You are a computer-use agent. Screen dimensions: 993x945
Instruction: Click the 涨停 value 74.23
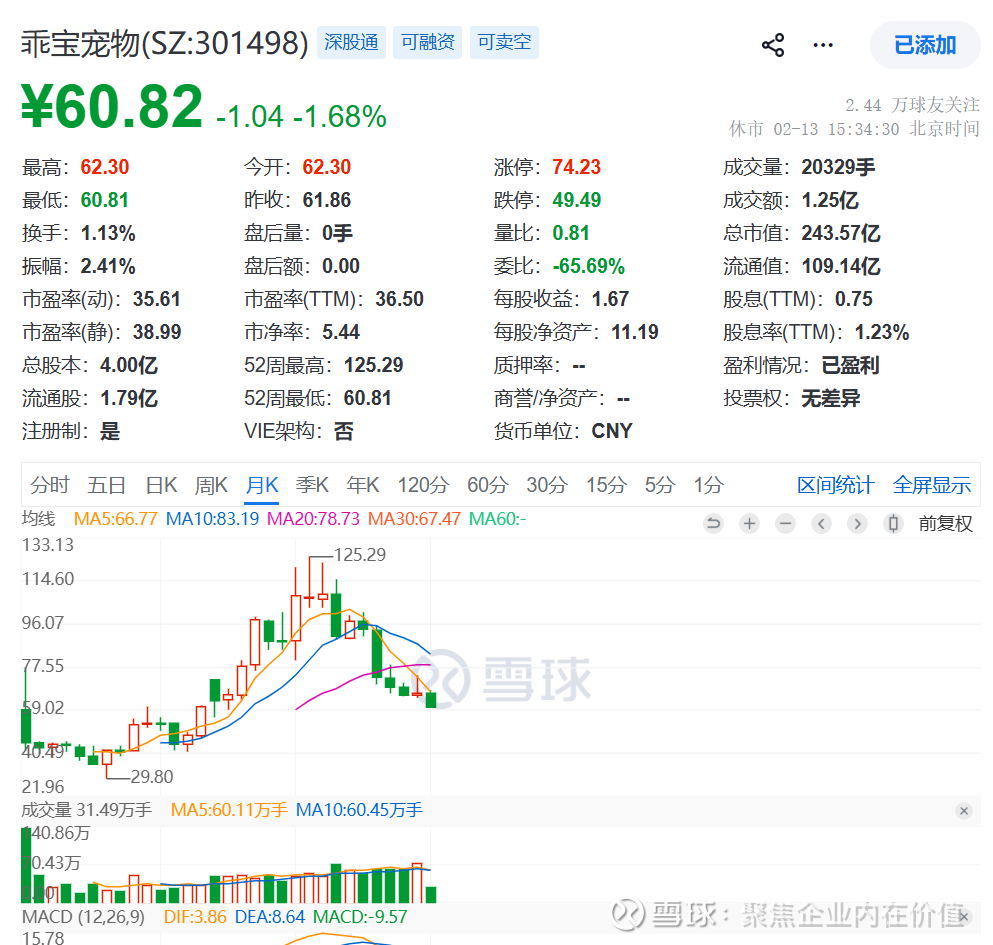576,167
